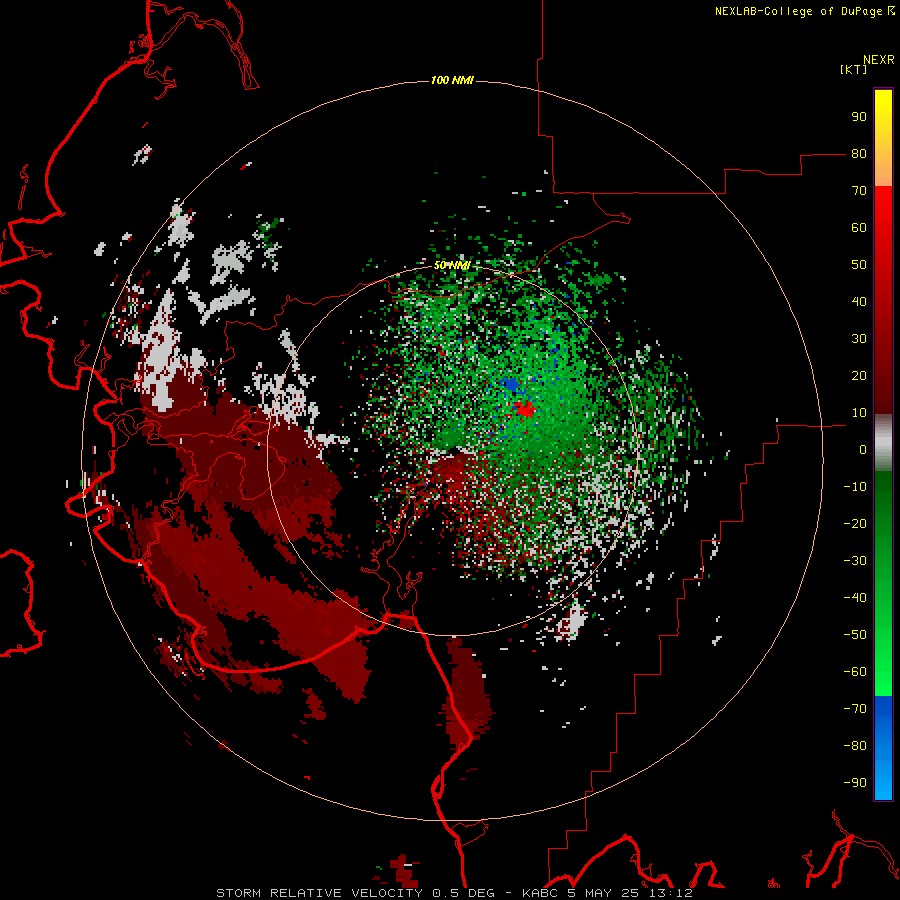900x900 pixels.
Task: Click the solid blue patch near radar center
Action: point(510,385)
